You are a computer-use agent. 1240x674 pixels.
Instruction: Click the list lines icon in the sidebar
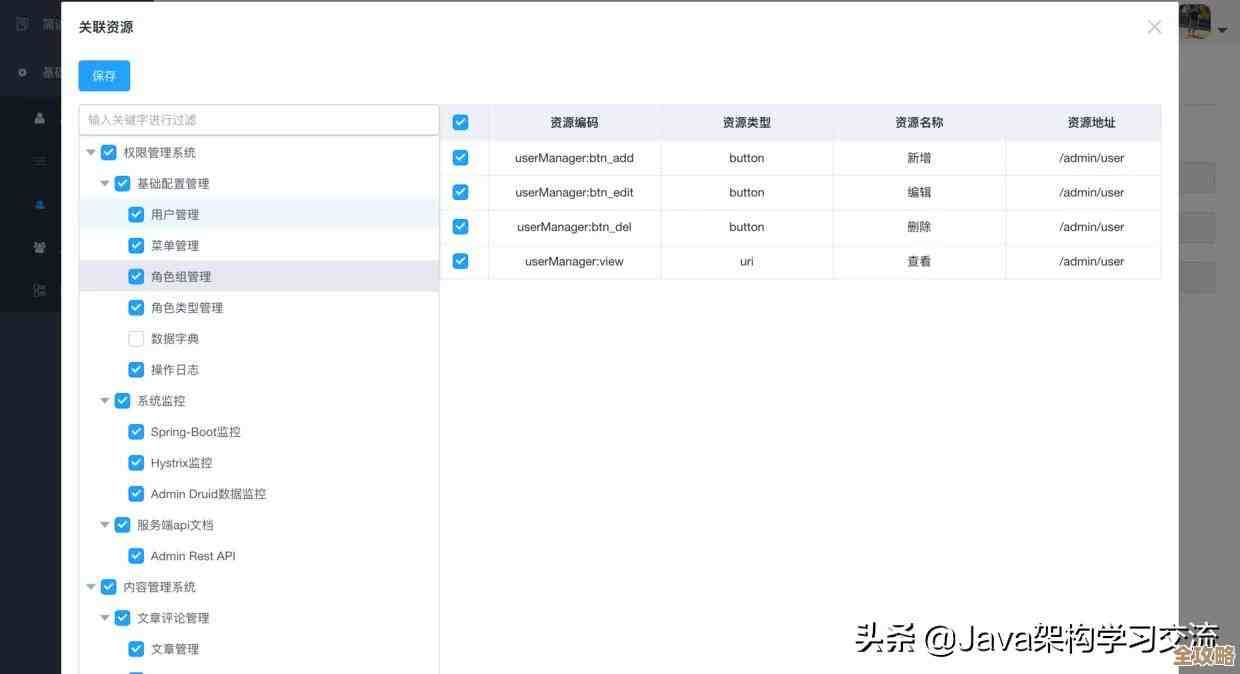(x=38, y=160)
